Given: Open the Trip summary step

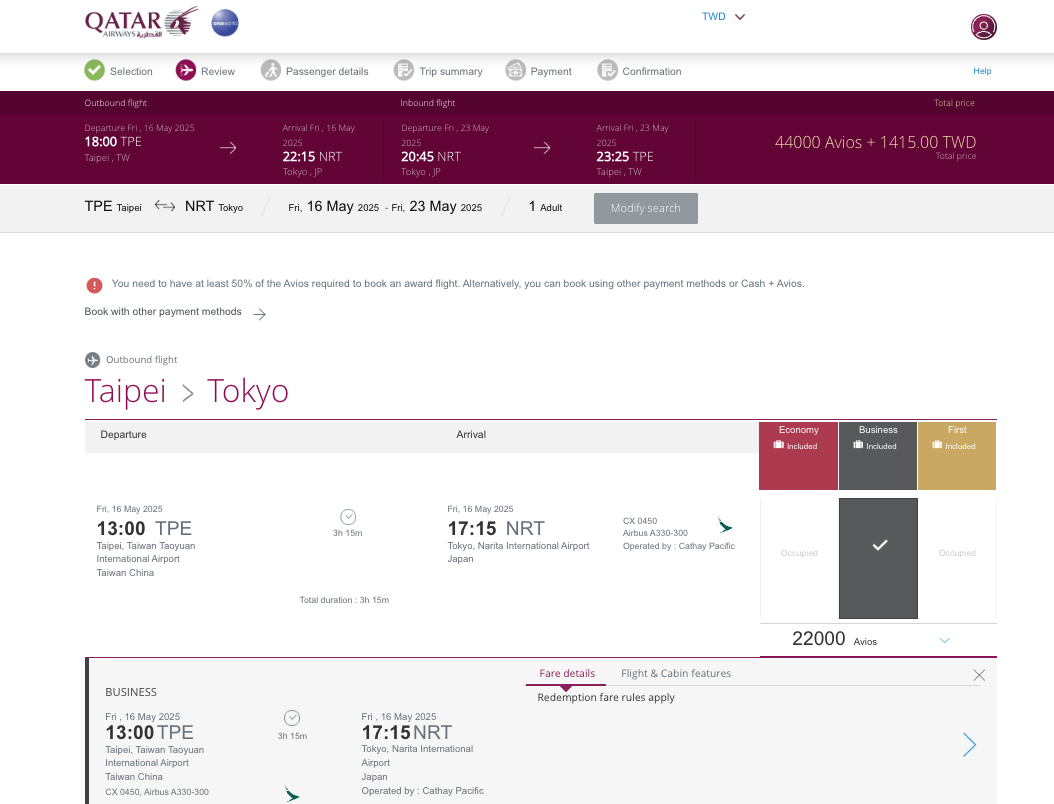Looking at the screenshot, I should [x=450, y=71].
